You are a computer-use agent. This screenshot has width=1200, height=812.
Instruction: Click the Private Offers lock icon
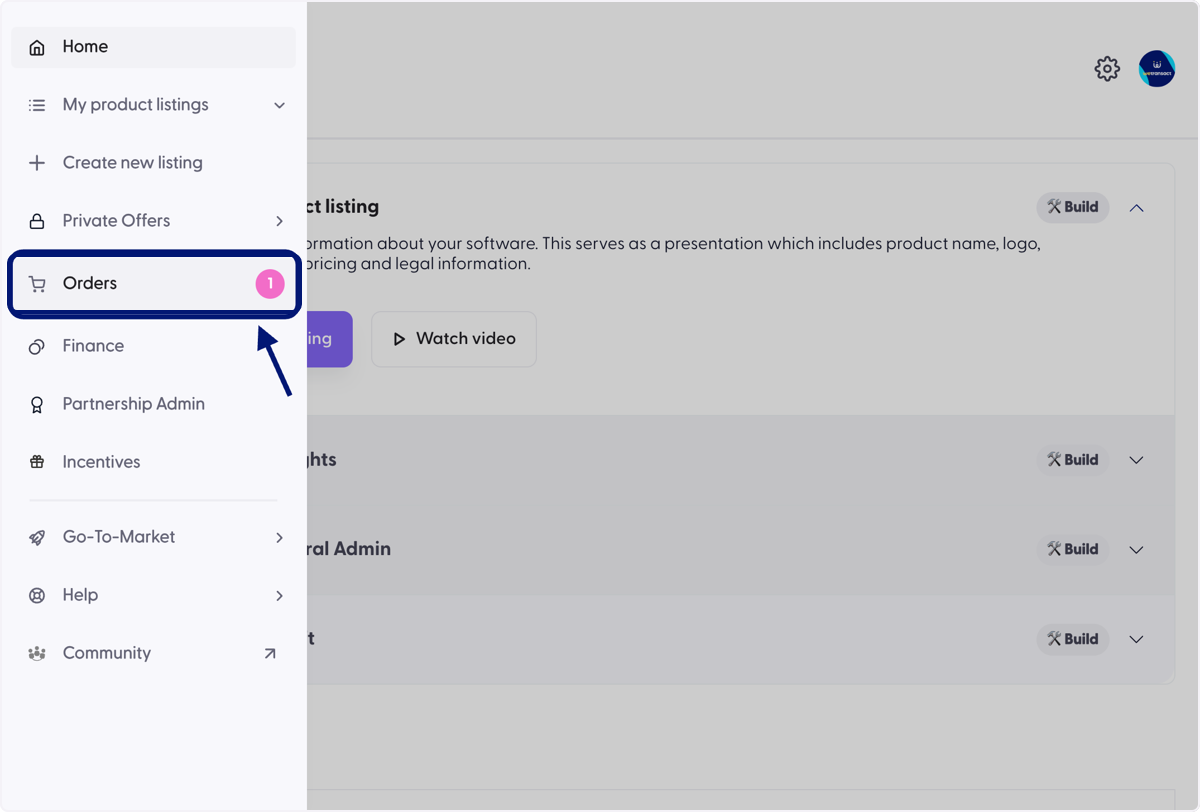point(37,221)
